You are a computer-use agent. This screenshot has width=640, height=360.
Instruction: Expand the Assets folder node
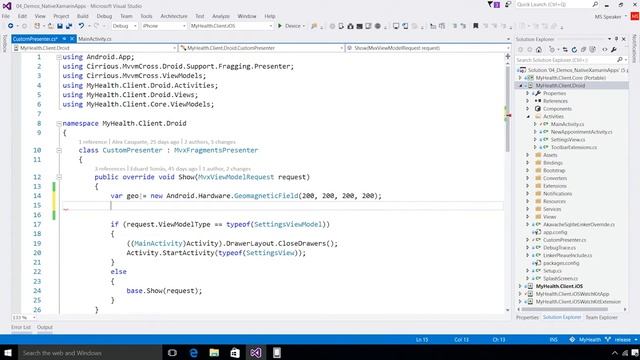point(528,155)
